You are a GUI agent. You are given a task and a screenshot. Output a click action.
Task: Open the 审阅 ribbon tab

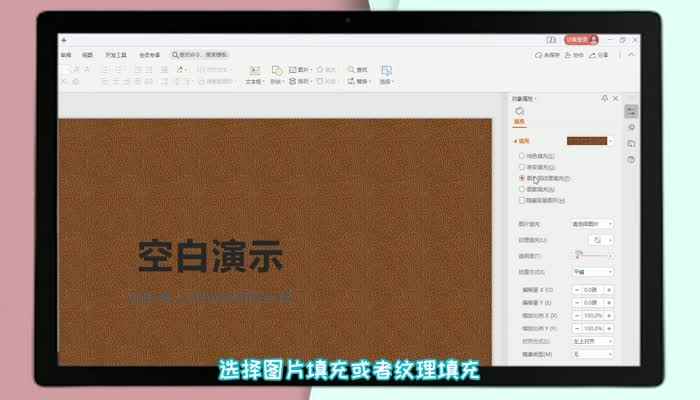click(x=66, y=55)
